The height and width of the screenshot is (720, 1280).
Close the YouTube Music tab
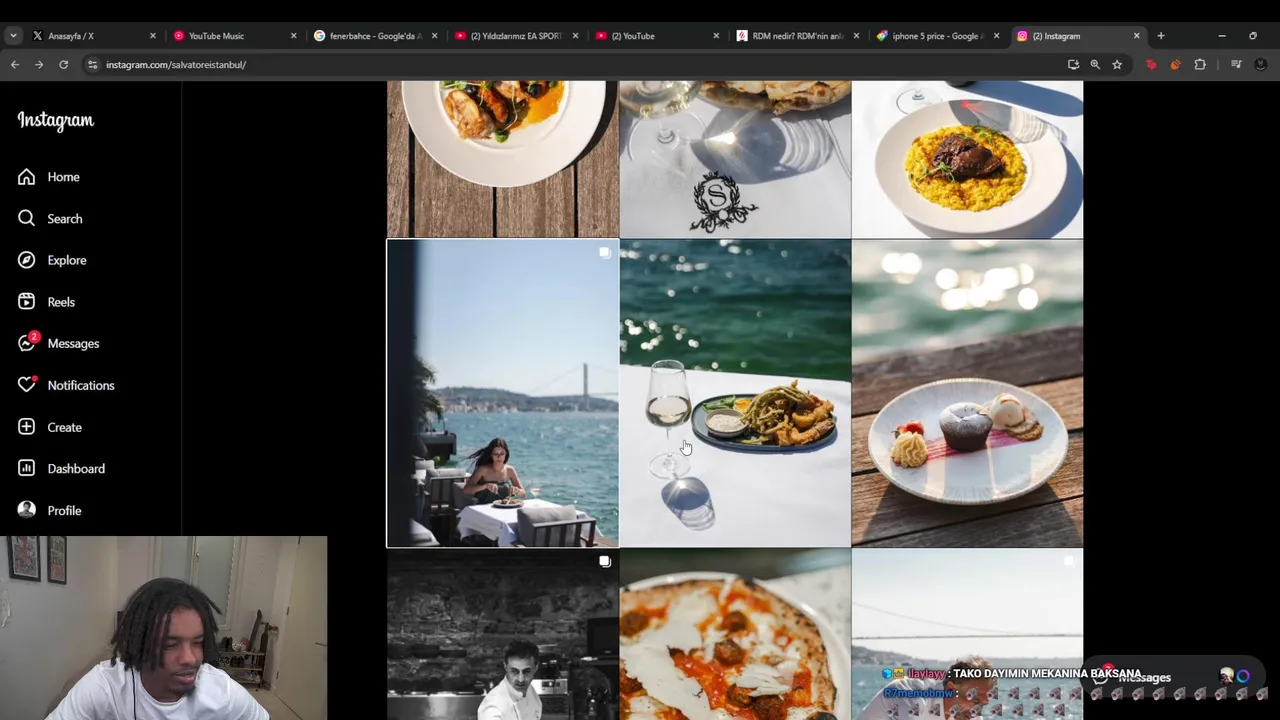293,36
